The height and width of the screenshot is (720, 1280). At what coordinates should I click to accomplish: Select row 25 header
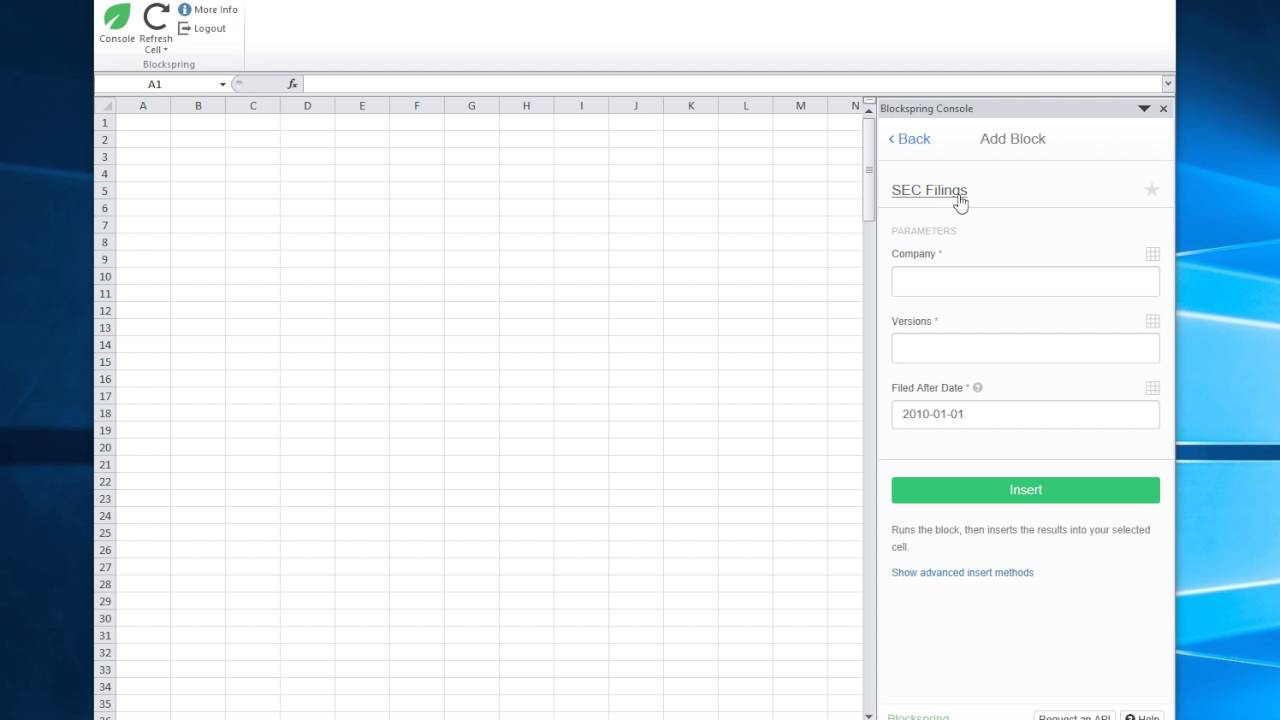click(x=105, y=533)
